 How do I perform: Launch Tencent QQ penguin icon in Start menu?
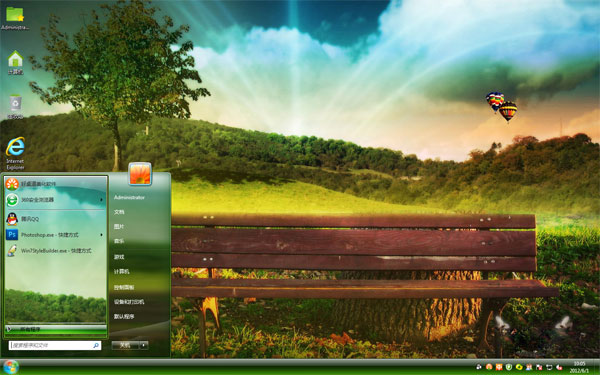point(12,219)
